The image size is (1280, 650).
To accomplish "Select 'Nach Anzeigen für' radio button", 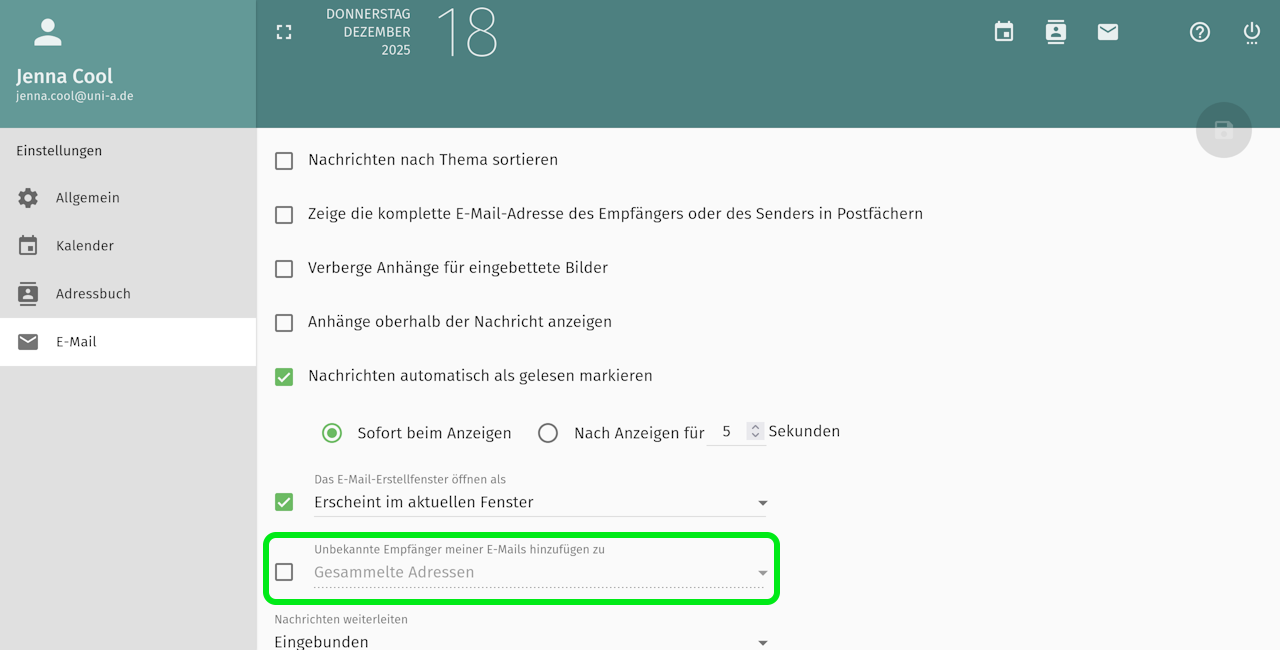I will pyautogui.click(x=548, y=433).
